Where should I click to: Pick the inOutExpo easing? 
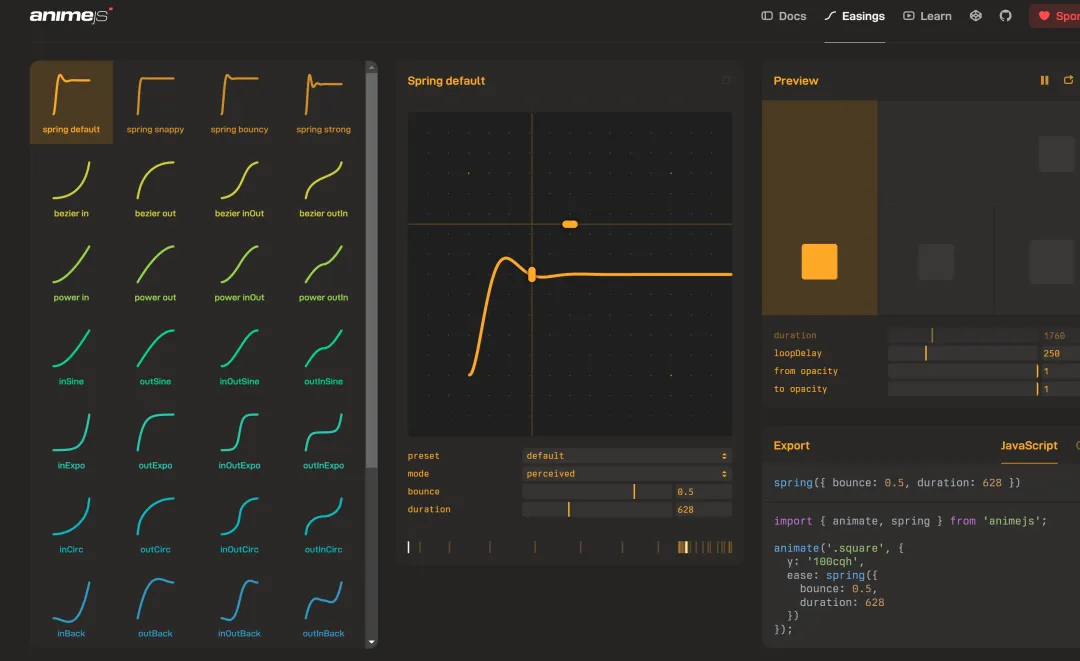239,439
